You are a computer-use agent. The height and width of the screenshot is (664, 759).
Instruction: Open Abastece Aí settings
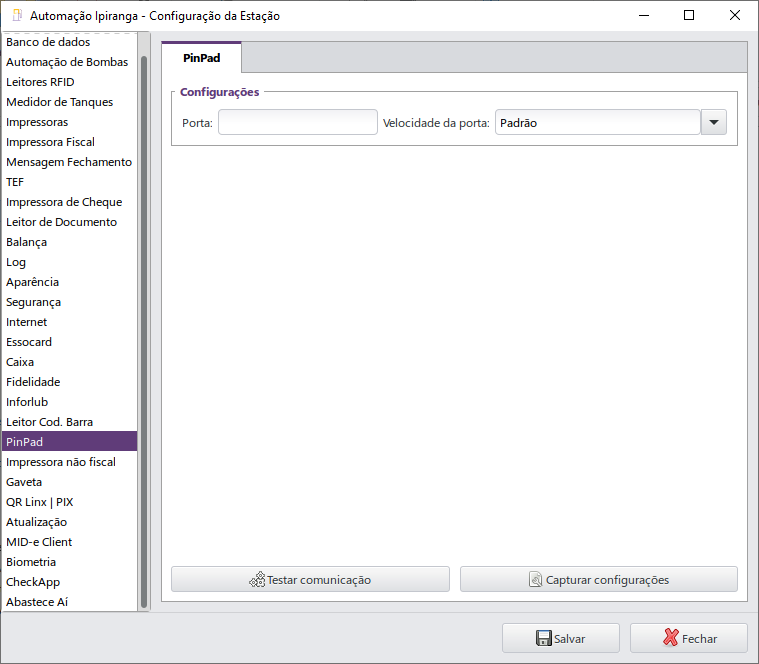(x=70, y=602)
